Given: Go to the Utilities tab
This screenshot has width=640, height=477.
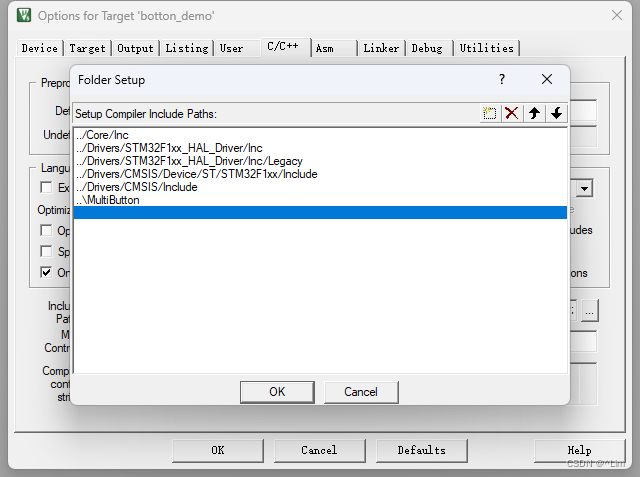Looking at the screenshot, I should (487, 48).
